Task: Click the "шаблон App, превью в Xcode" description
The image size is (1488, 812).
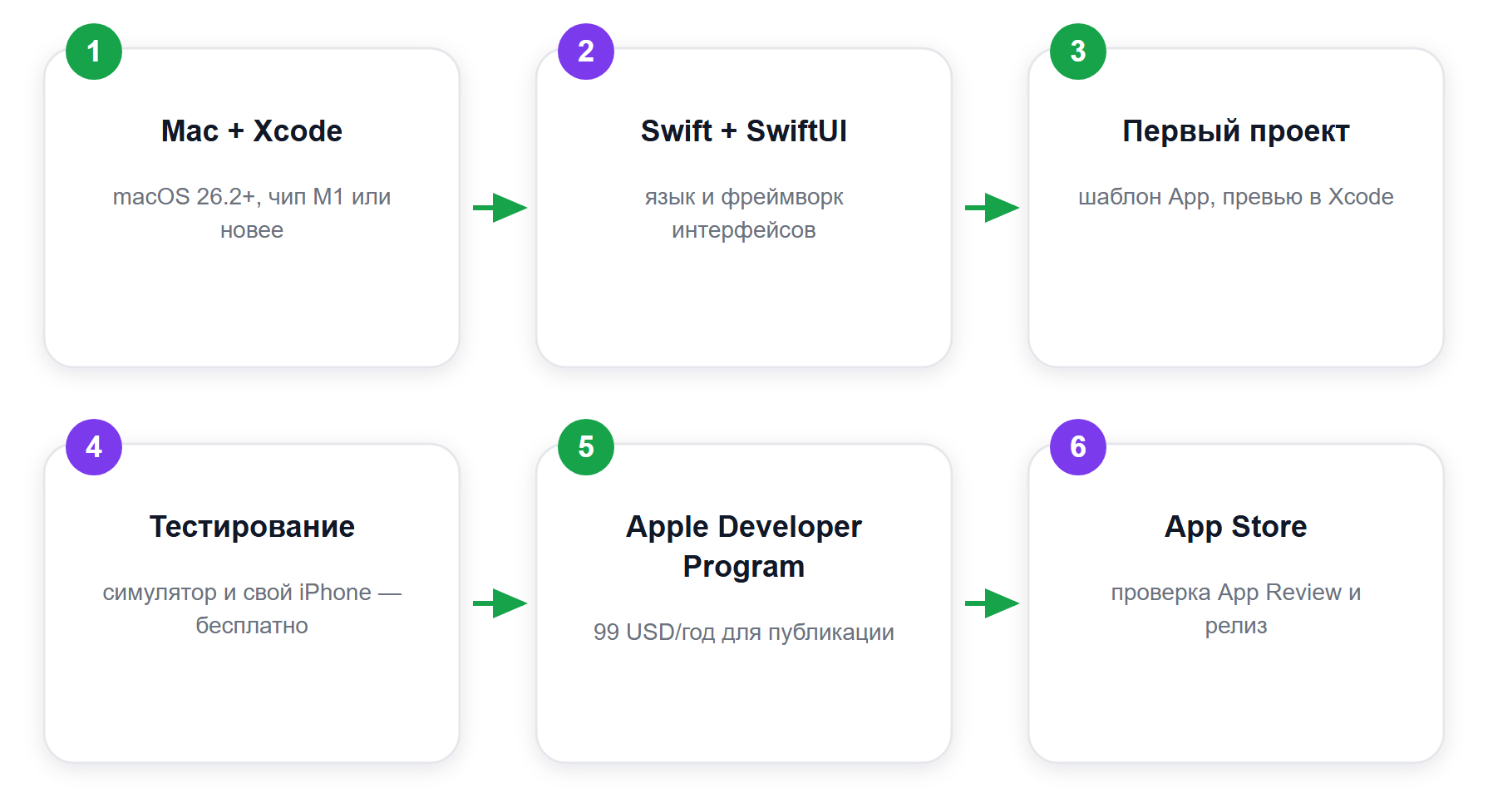Action: tap(1235, 197)
